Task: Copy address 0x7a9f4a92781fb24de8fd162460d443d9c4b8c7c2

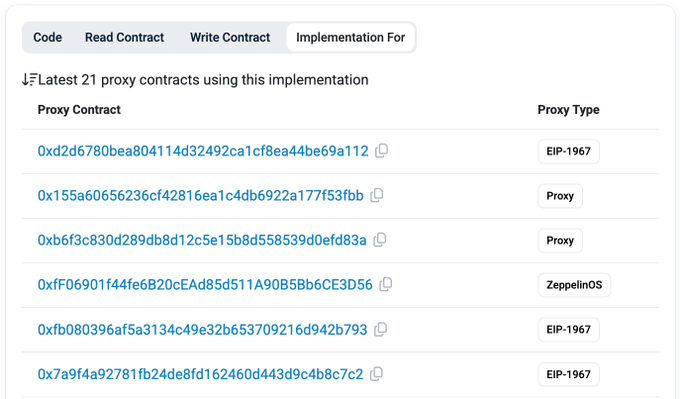Action: click(376, 374)
